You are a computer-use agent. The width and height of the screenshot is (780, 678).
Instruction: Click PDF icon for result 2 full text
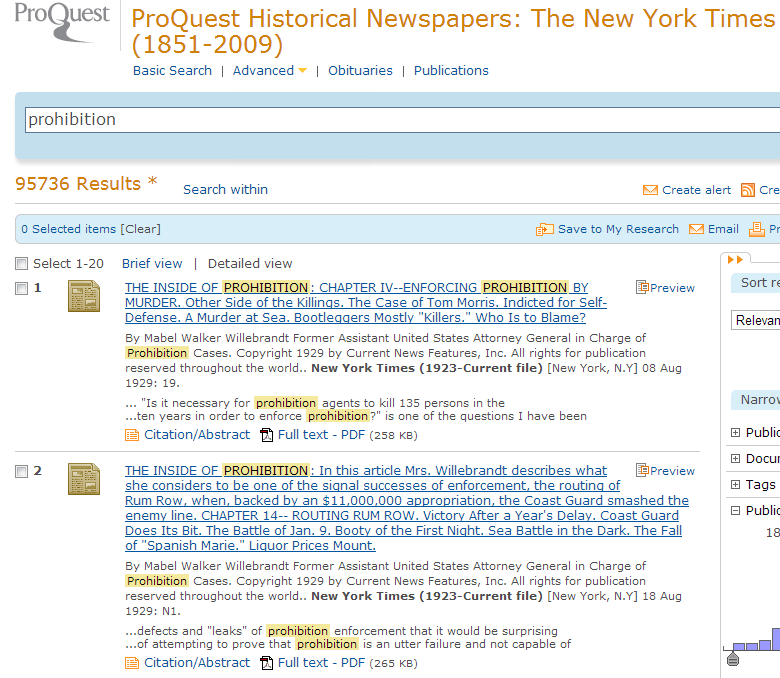[267, 663]
